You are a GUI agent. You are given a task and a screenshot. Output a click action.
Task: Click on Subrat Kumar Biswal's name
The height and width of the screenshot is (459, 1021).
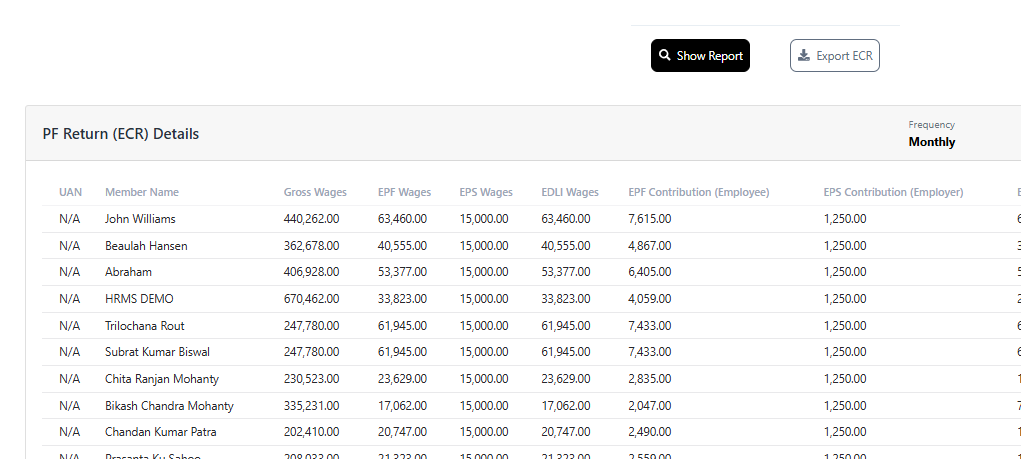(157, 352)
